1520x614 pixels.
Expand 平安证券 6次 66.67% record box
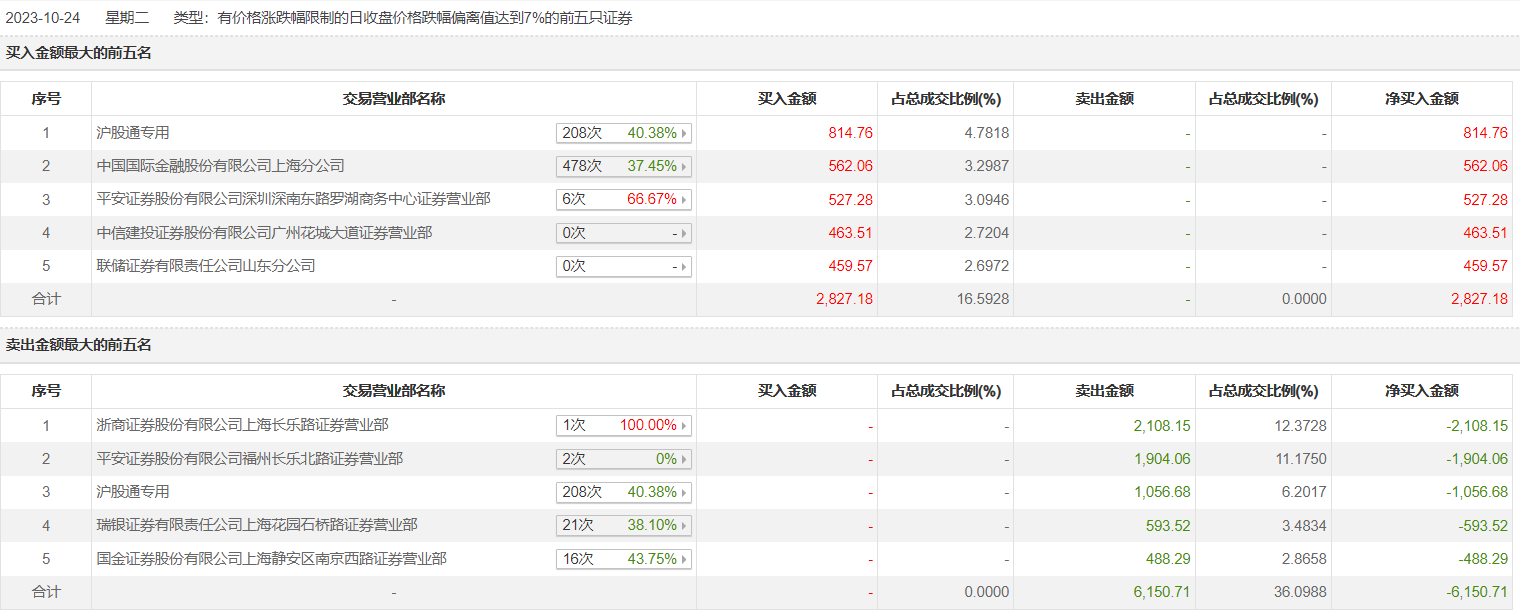click(685, 200)
